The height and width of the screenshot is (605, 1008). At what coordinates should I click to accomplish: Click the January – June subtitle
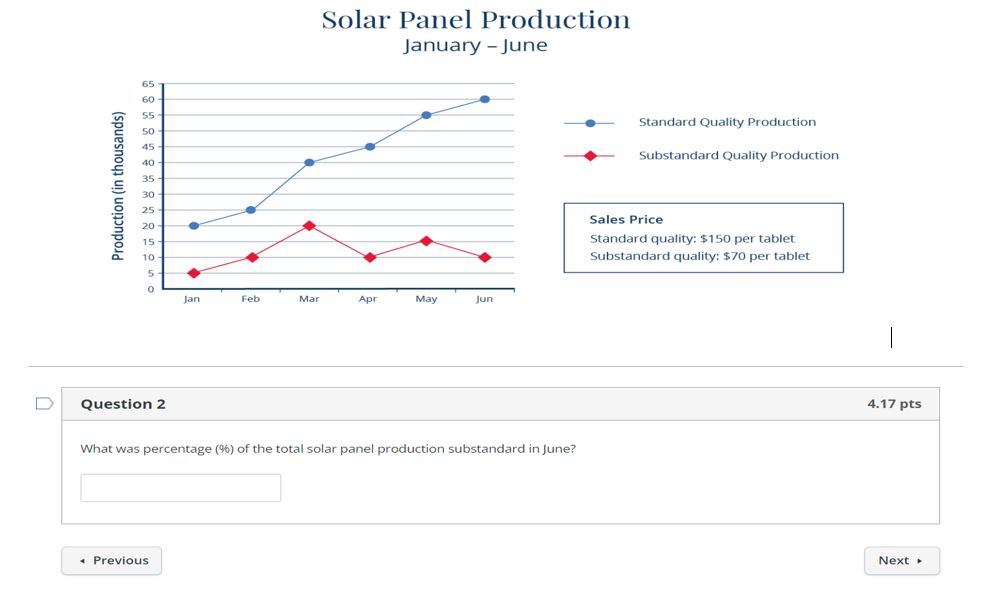(x=474, y=44)
